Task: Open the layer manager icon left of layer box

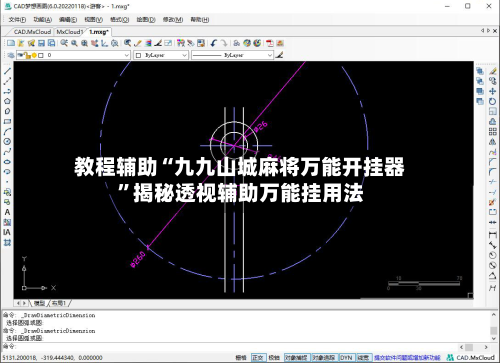Action: coord(10,55)
